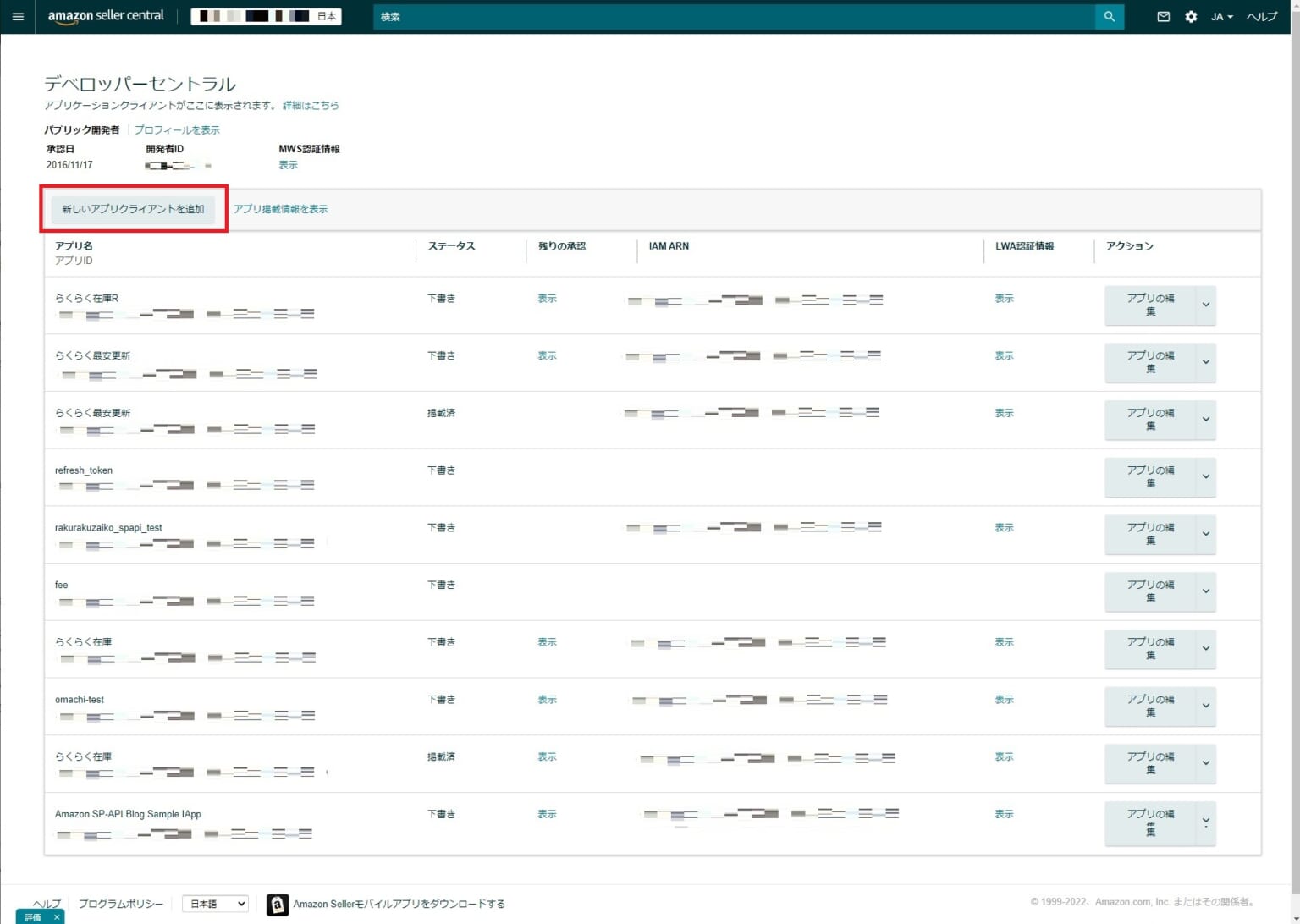Open the プログラムポリシー footer link
Viewport: 1300px width, 924px height.
[x=120, y=904]
